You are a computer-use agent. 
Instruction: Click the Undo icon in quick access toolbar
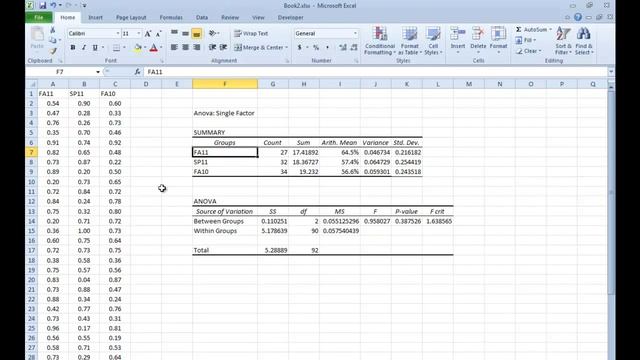(x=53, y=6)
